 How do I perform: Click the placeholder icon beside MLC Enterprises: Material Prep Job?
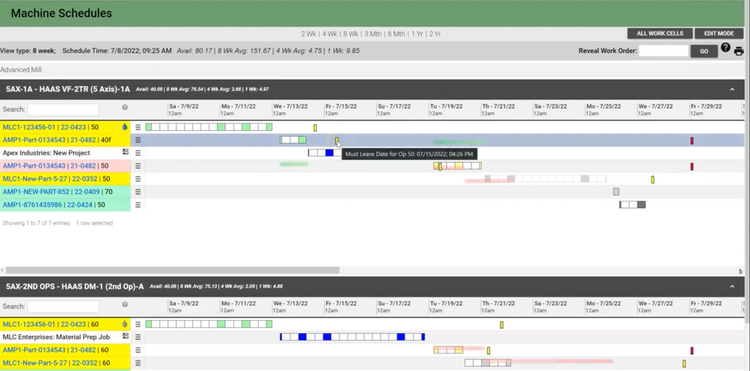click(125, 336)
